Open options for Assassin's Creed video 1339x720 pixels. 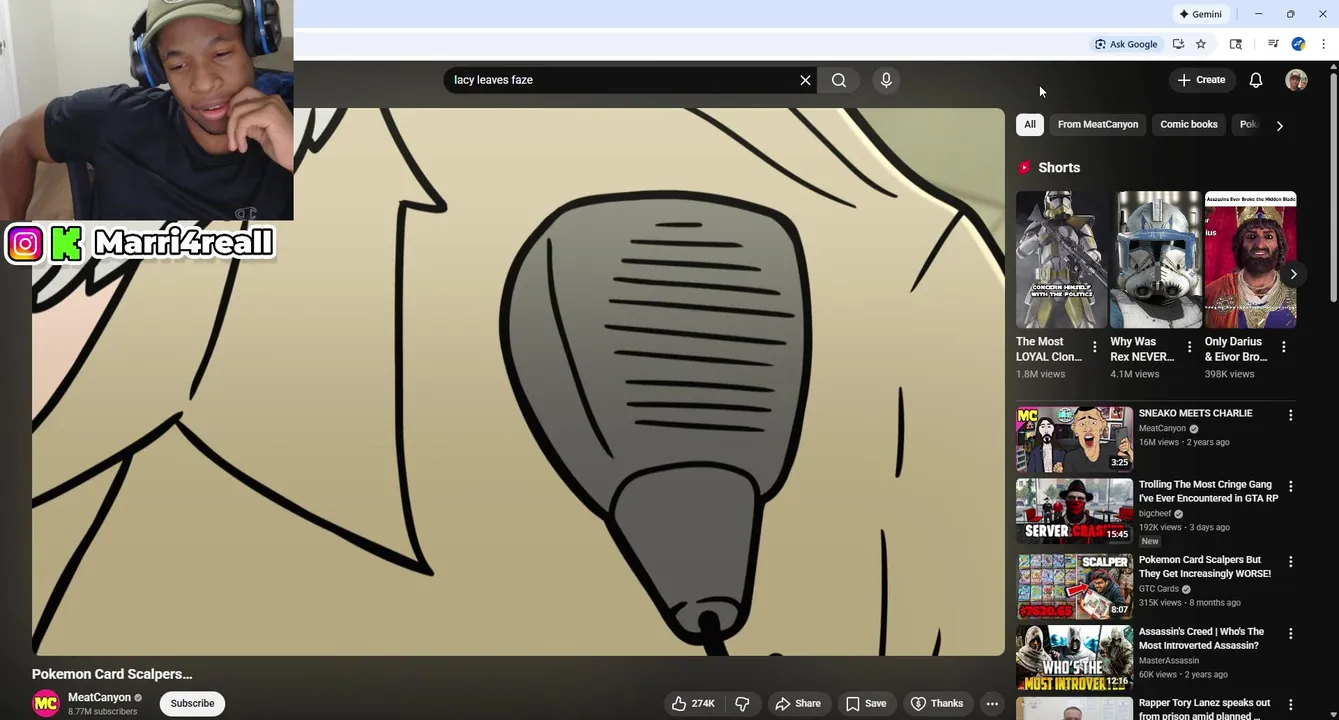coord(1290,634)
